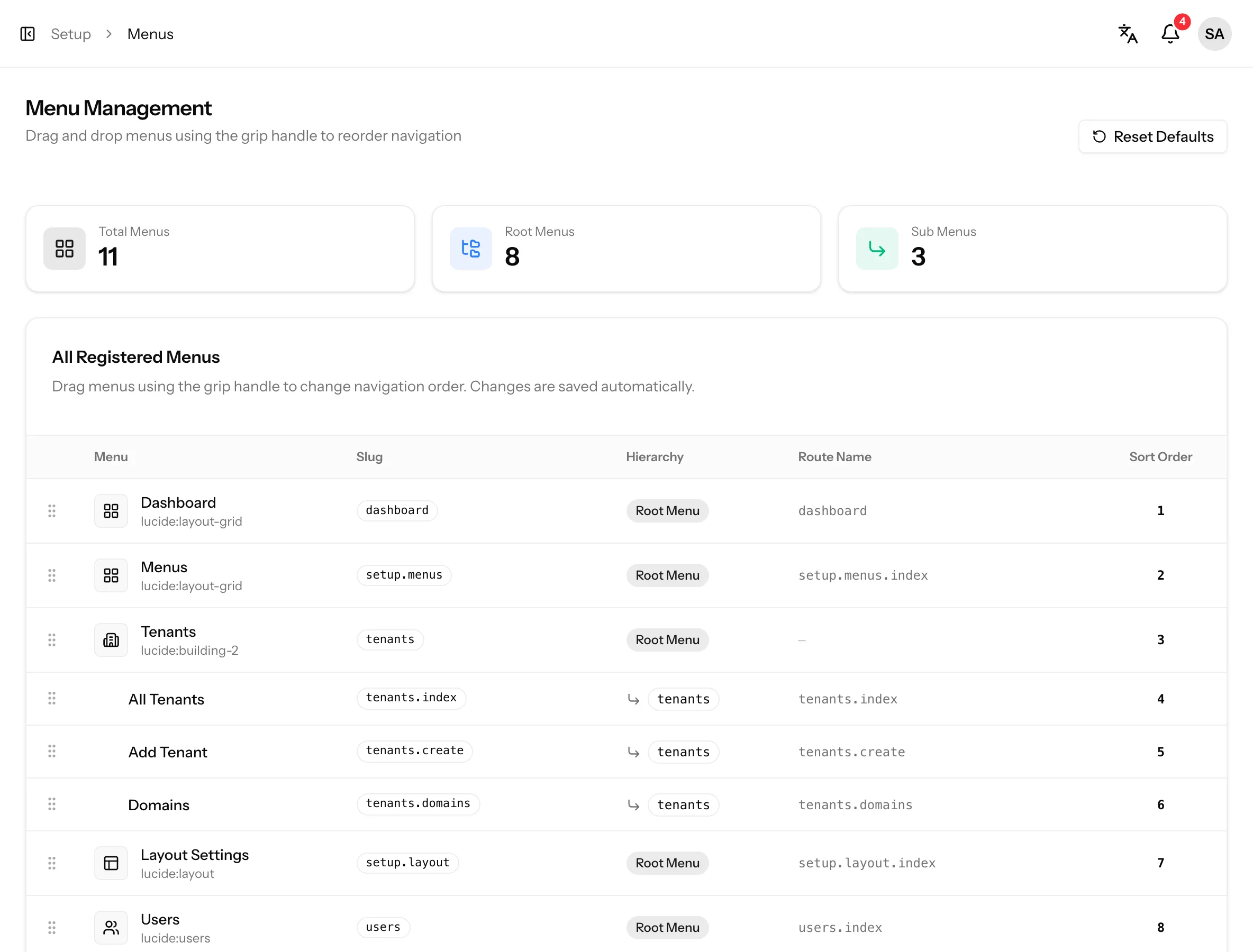Grab the Dashboard row grip handle
This screenshot has width=1253, height=952.
click(x=52, y=510)
